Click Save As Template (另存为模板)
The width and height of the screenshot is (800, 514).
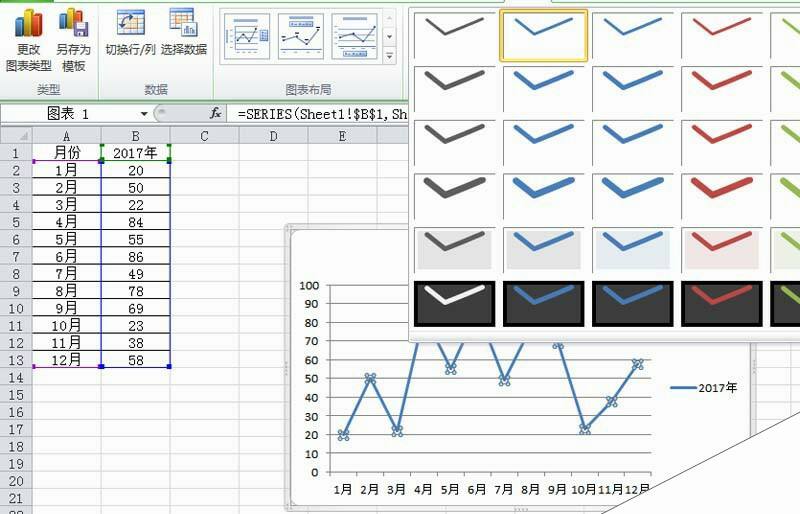coord(73,40)
